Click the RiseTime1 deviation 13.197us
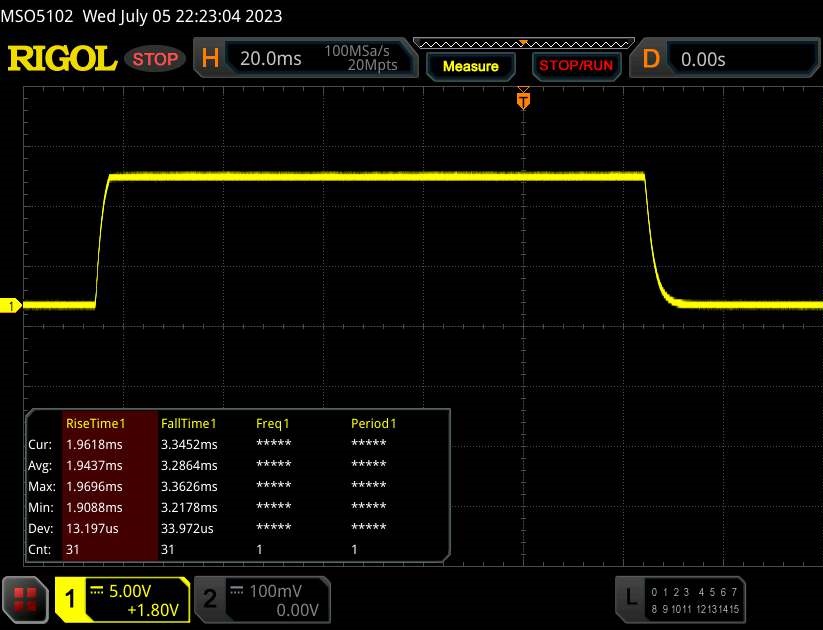 click(92, 529)
